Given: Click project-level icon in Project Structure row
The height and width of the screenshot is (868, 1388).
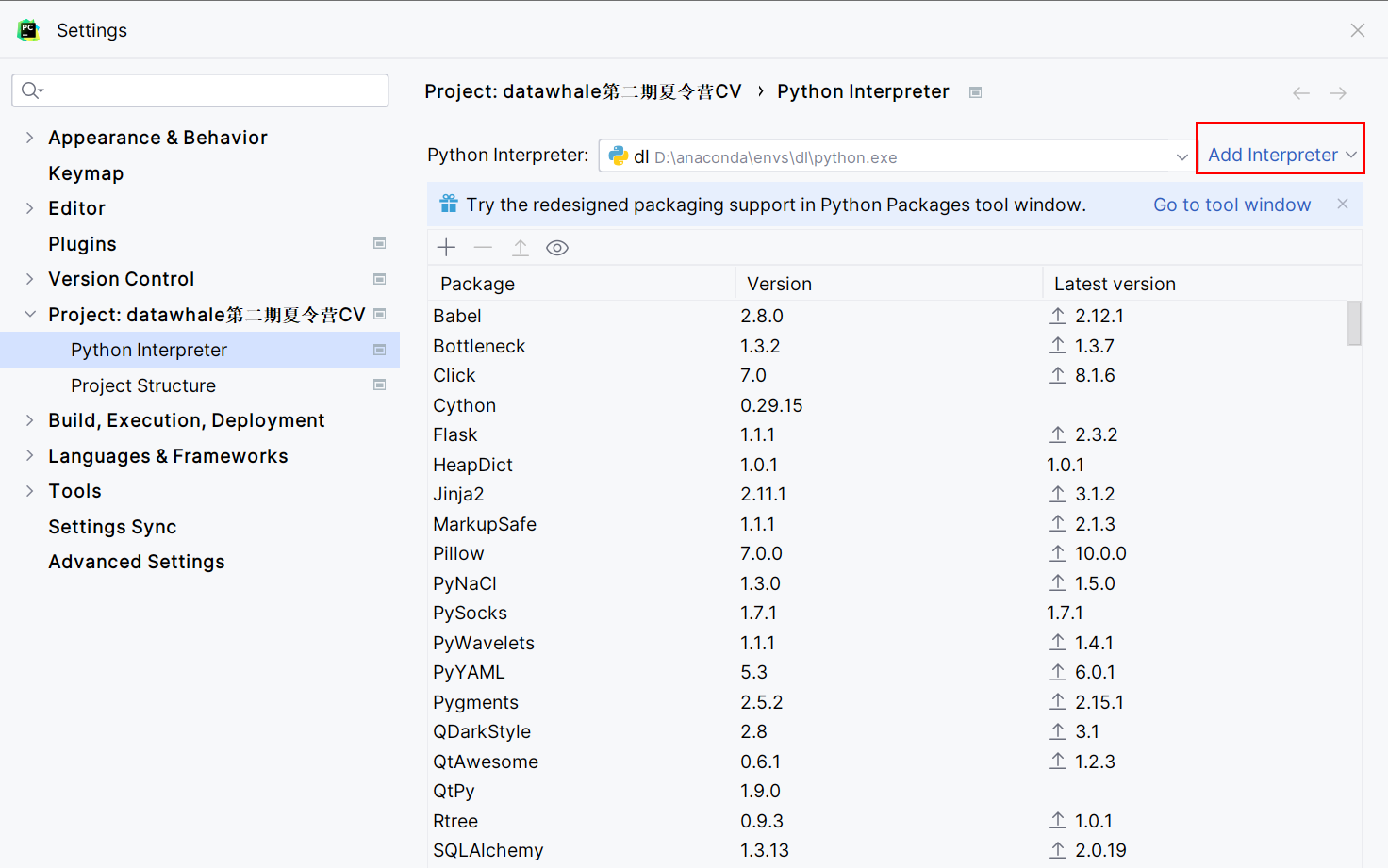Looking at the screenshot, I should [380, 385].
